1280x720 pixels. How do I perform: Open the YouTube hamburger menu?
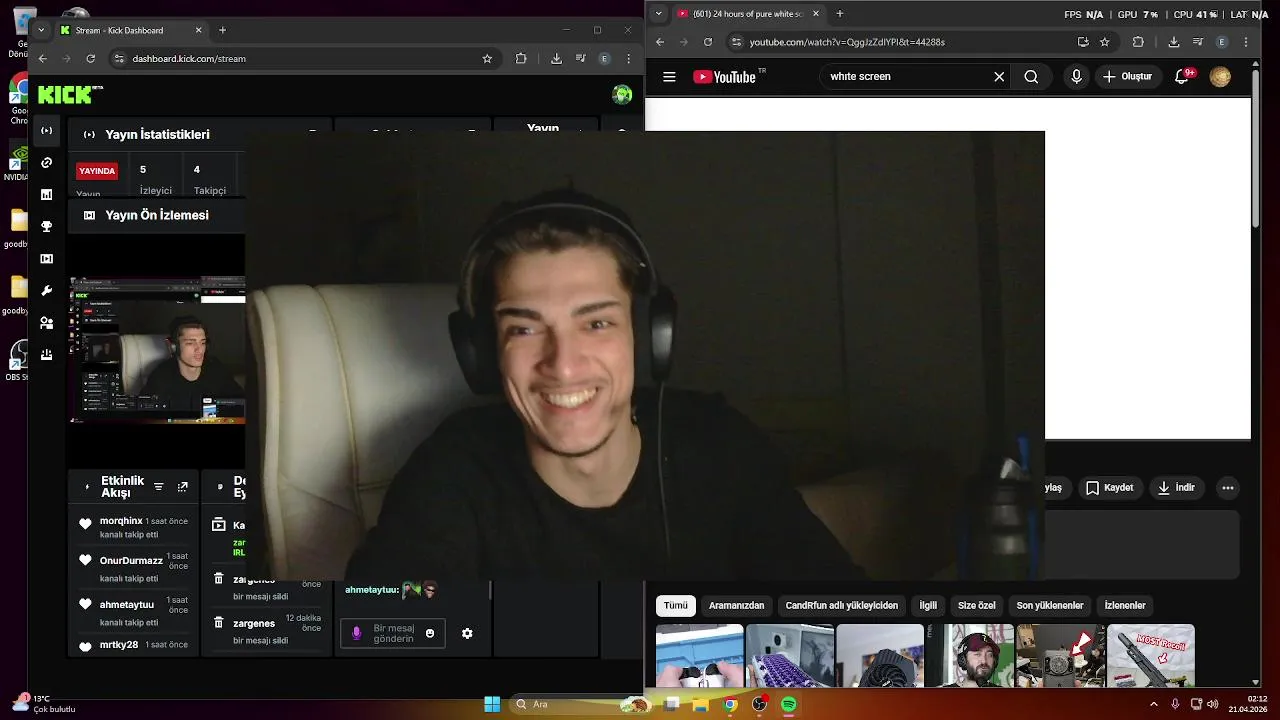(669, 77)
